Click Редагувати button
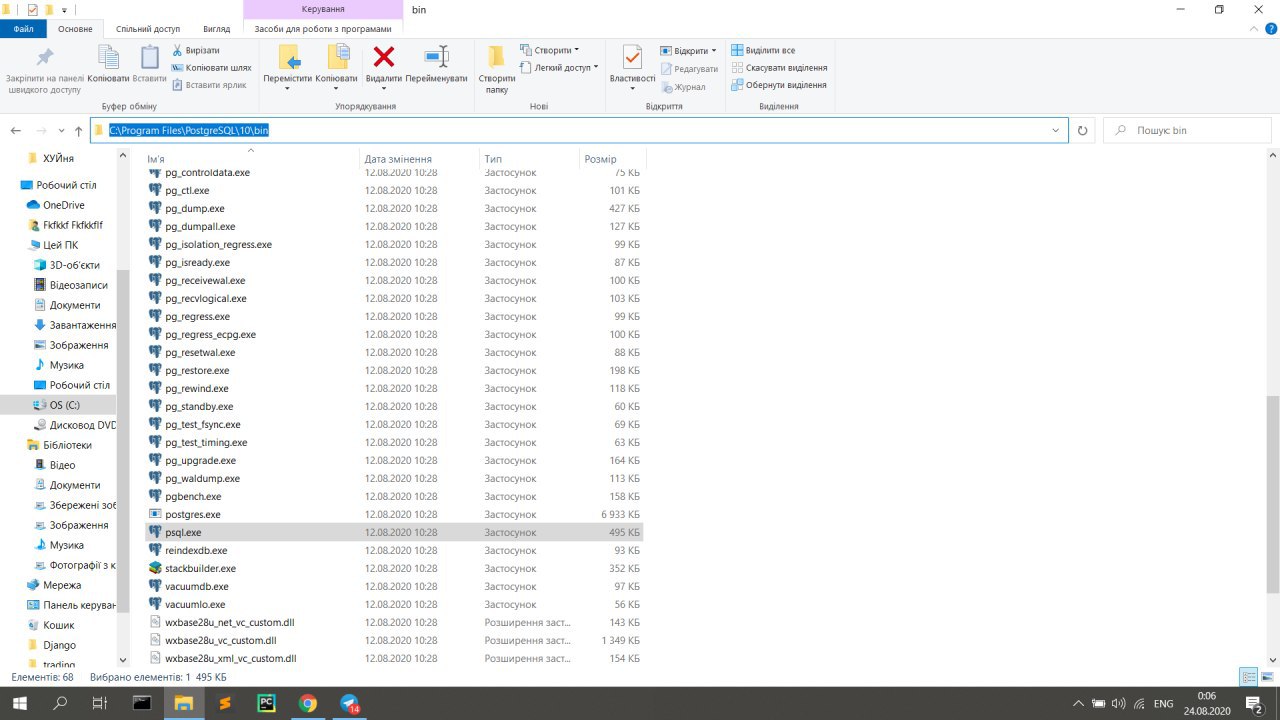The image size is (1280, 720). pyautogui.click(x=689, y=69)
